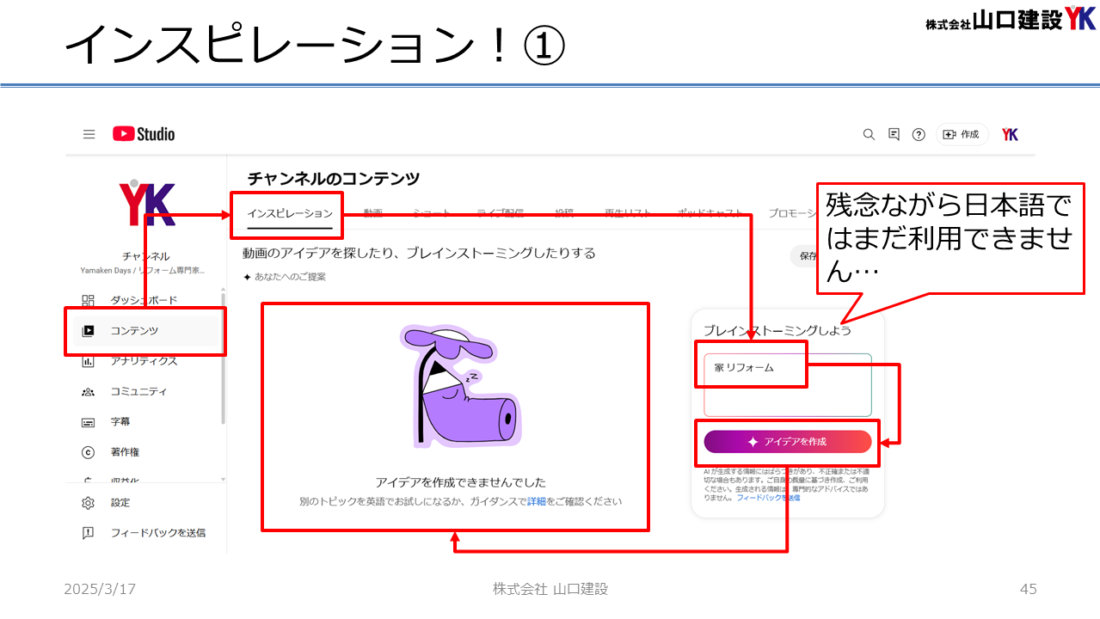1100x619 pixels.
Task: Open the help question mark icon
Action: click(x=918, y=134)
